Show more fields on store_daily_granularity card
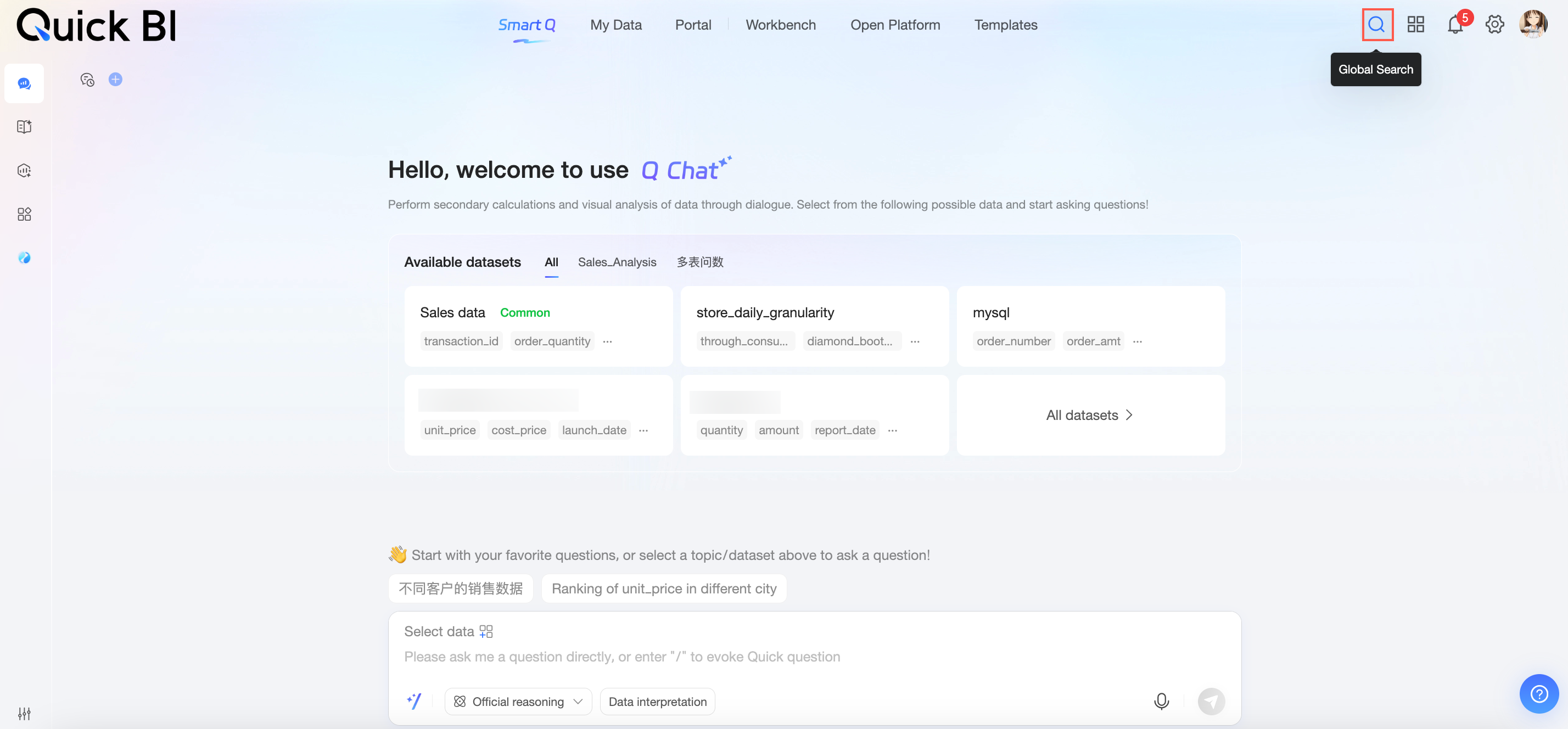The width and height of the screenshot is (1568, 729). 914,341
